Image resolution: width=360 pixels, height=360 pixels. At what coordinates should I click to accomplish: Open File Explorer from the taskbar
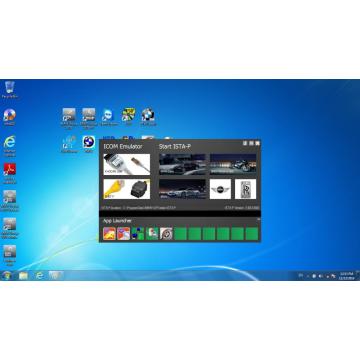point(23,275)
